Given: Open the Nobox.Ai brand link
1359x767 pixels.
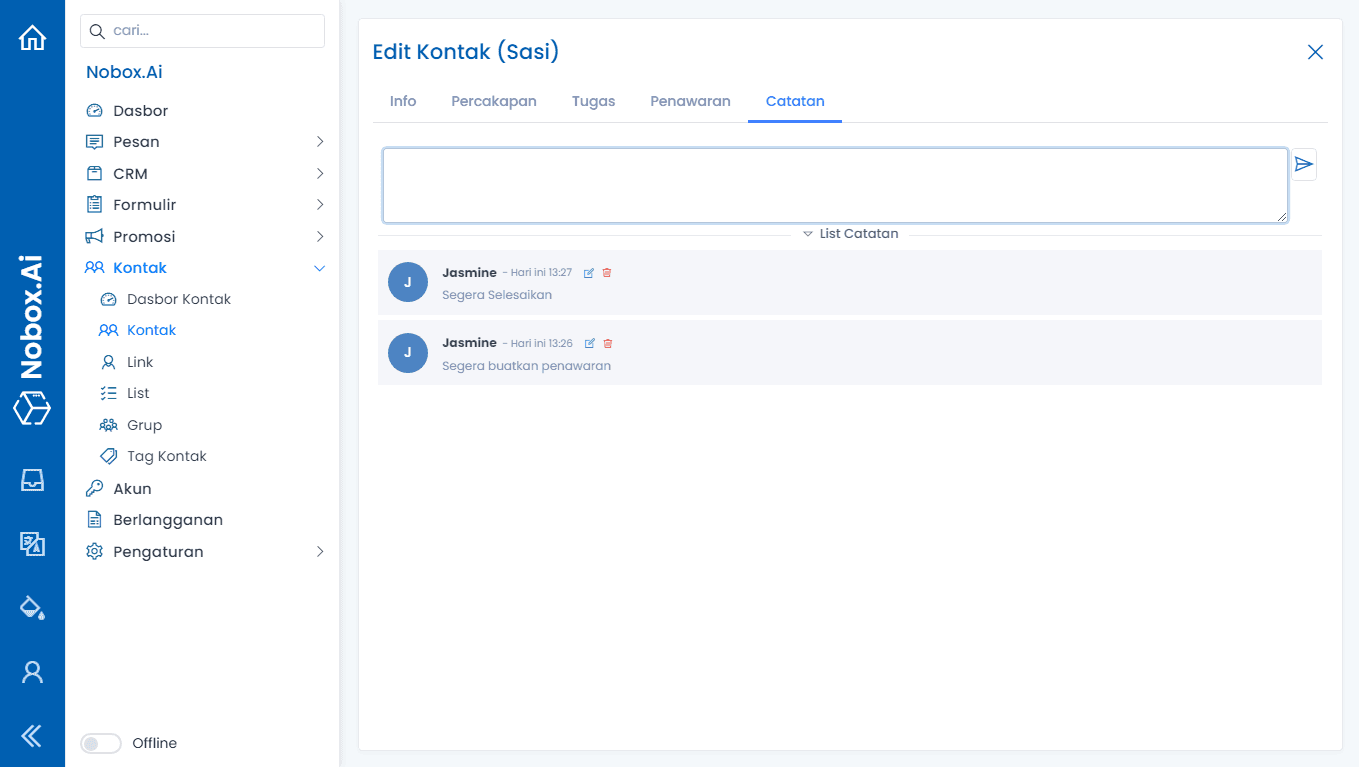Looking at the screenshot, I should [x=124, y=71].
